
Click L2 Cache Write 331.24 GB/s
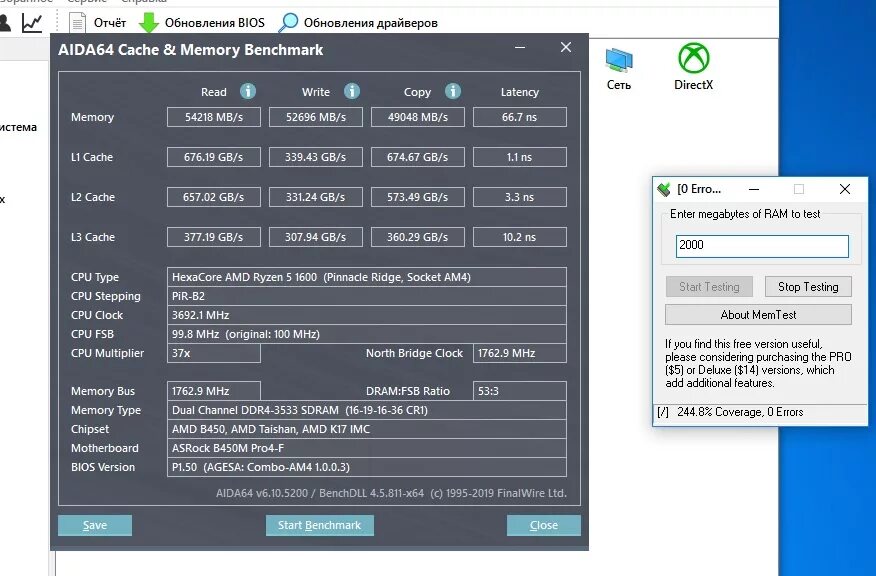(x=316, y=197)
